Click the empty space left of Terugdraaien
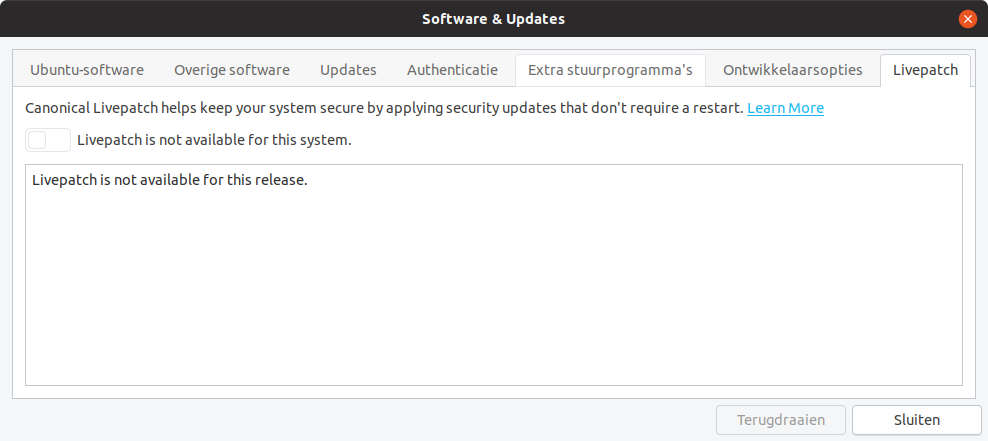This screenshot has width=988, height=441. point(360,420)
